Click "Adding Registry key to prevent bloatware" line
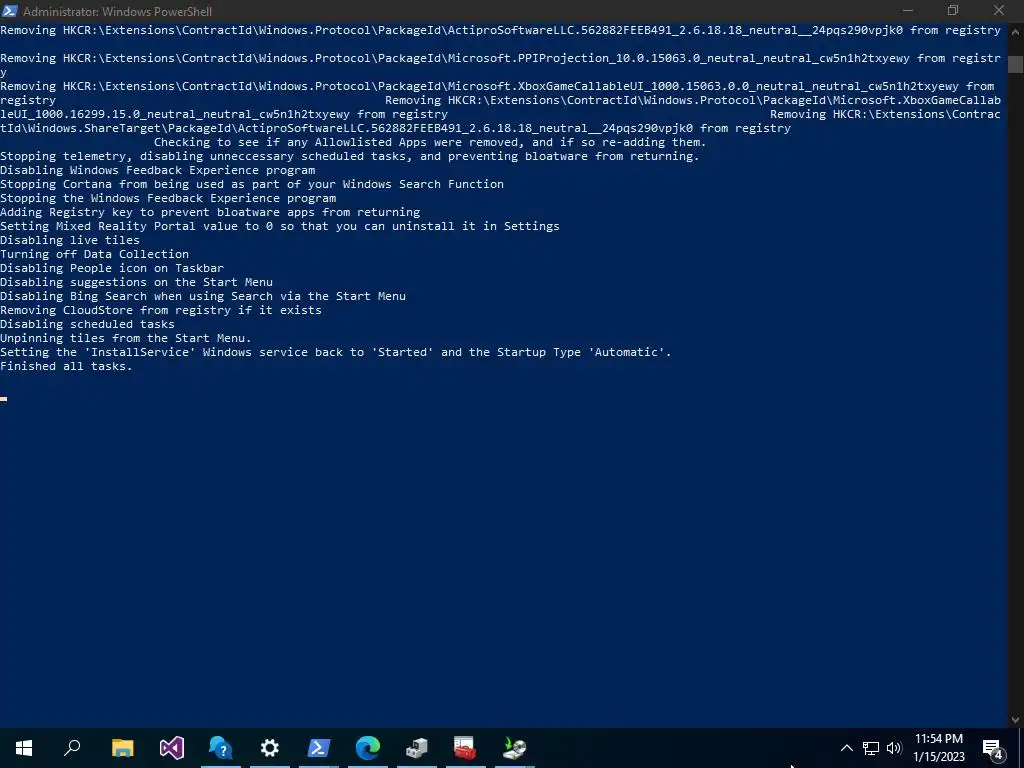The height and width of the screenshot is (768, 1024). click(x=210, y=212)
